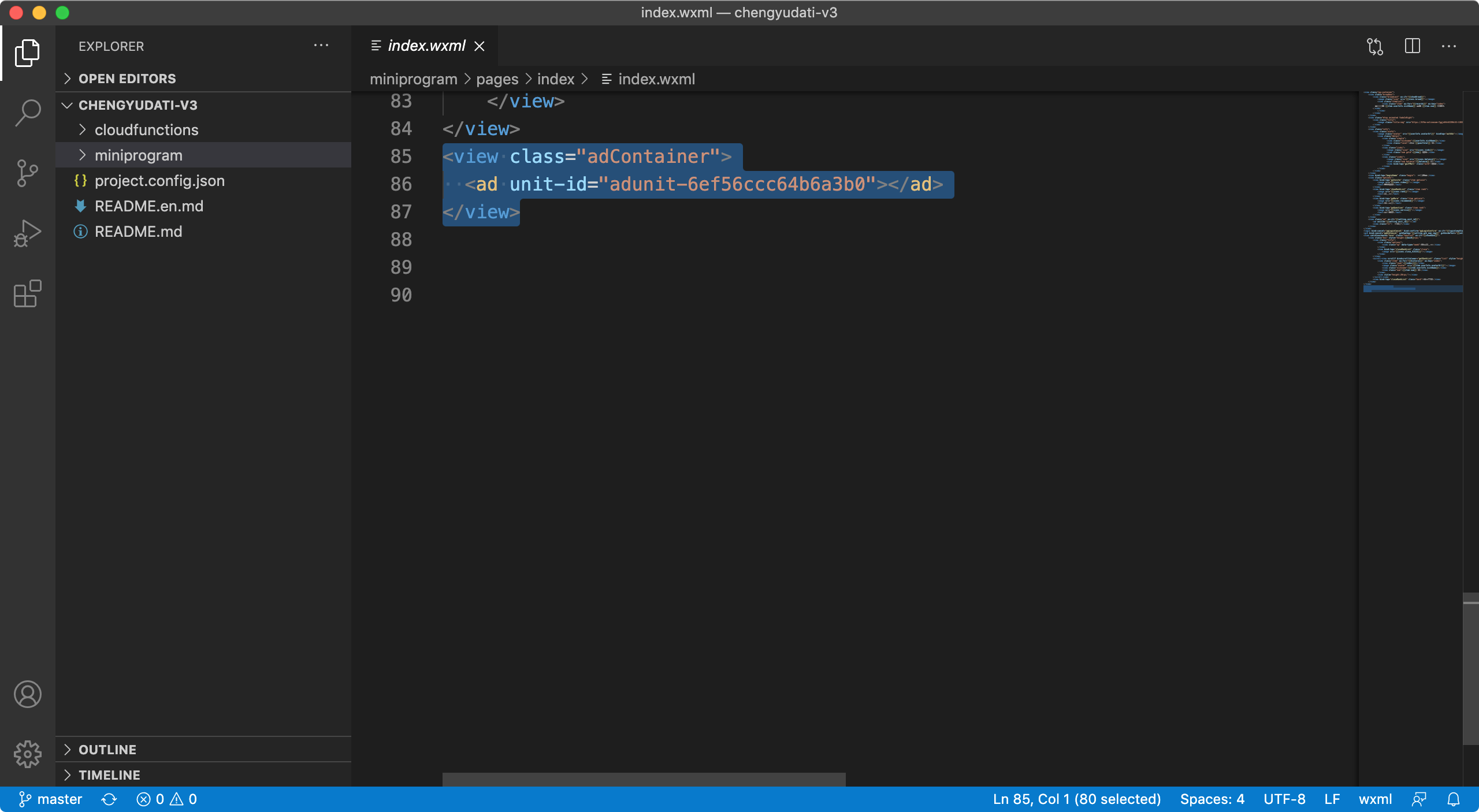The image size is (1479, 812).
Task: Open project.config.json file
Action: tap(159, 181)
